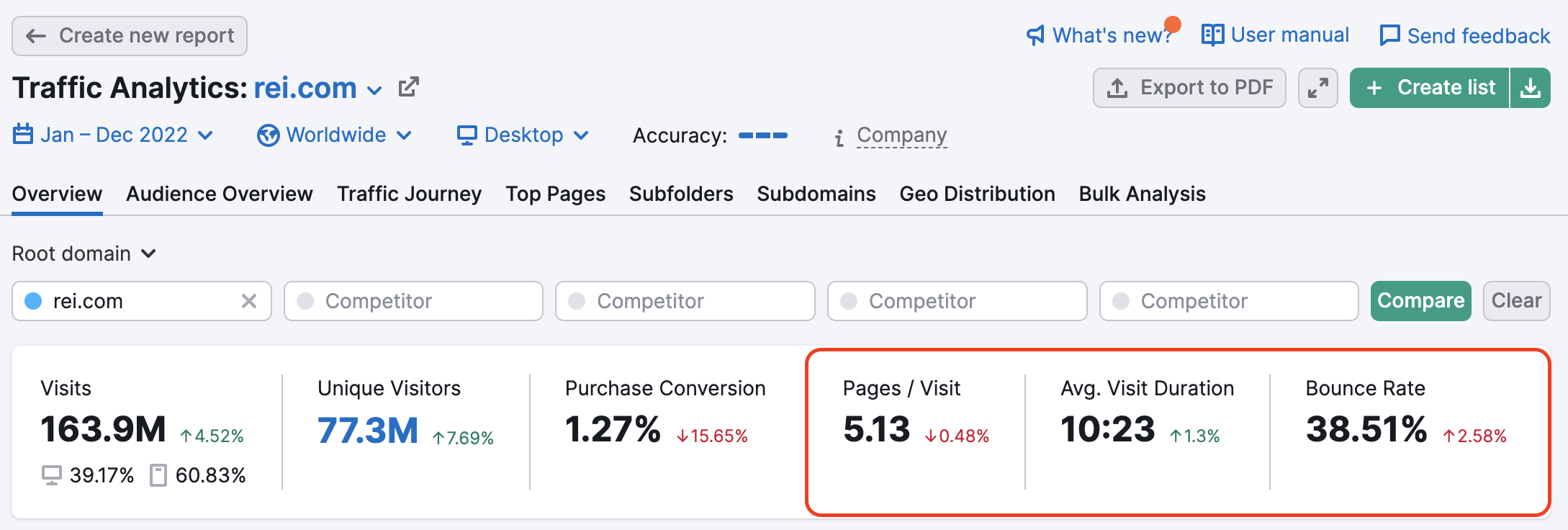Open the Top Pages tab
This screenshot has width=1568, height=530.
(x=555, y=194)
